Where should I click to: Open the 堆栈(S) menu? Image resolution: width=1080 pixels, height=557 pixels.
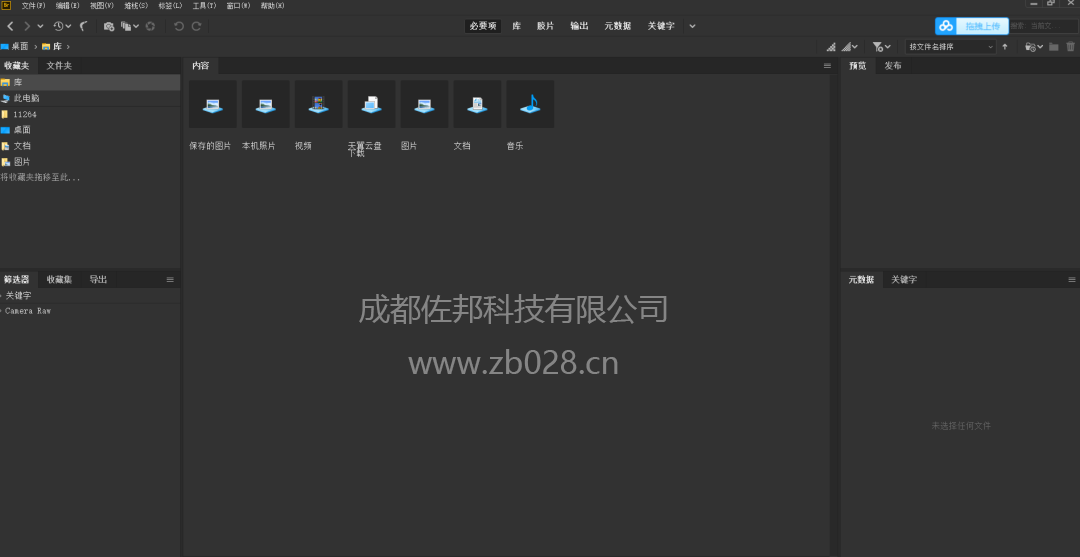click(136, 6)
